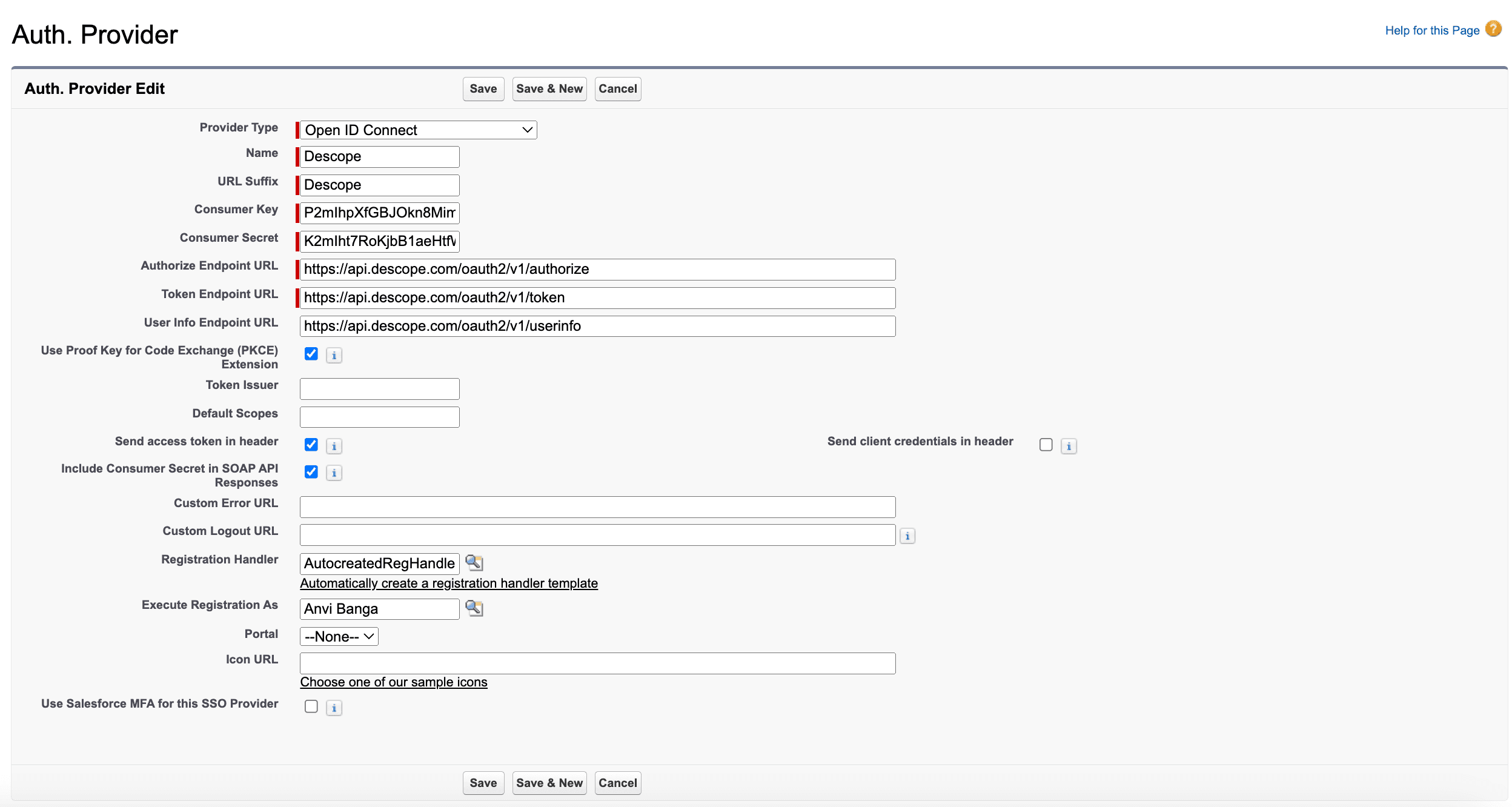Enable Use Salesforce MFA for this SSO Provider
1512x807 pixels.
311,706
